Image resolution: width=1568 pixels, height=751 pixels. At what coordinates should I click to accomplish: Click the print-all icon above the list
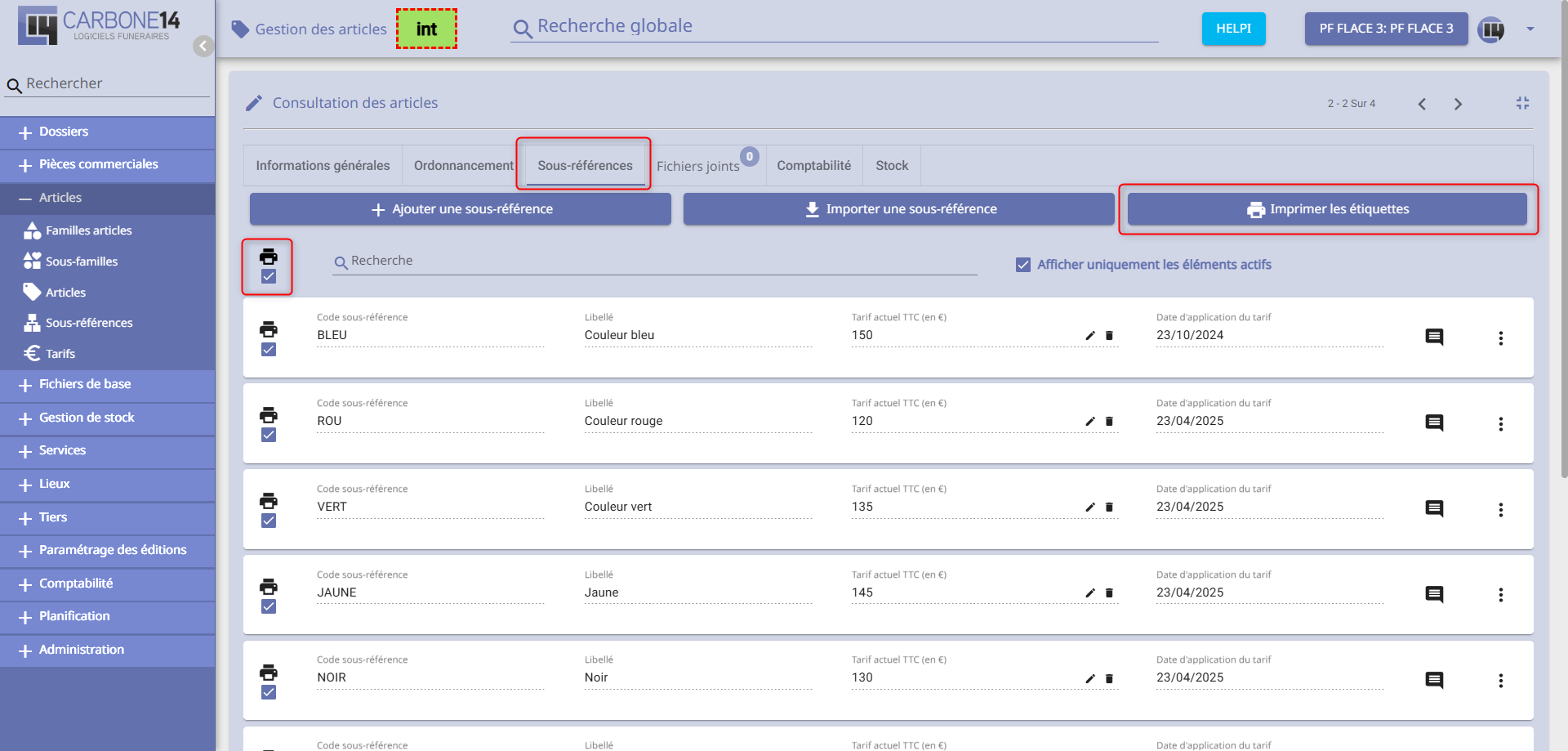coord(269,257)
